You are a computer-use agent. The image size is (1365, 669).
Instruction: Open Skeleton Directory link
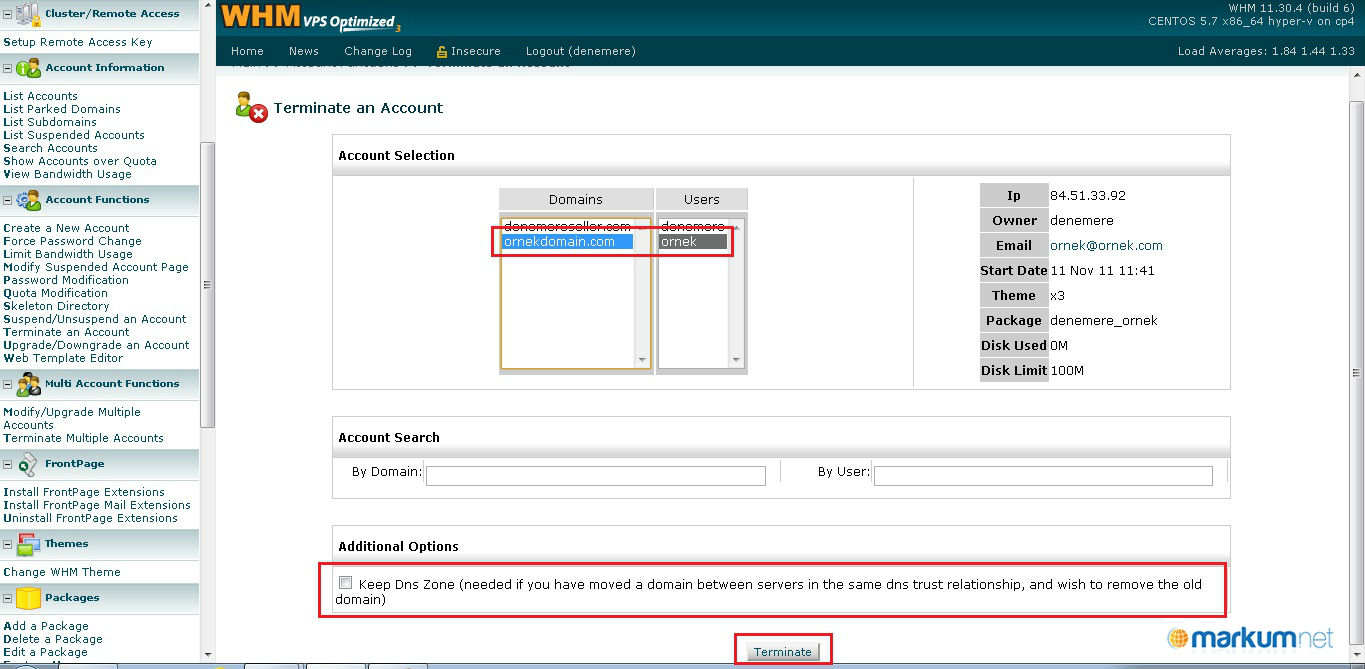coord(56,306)
